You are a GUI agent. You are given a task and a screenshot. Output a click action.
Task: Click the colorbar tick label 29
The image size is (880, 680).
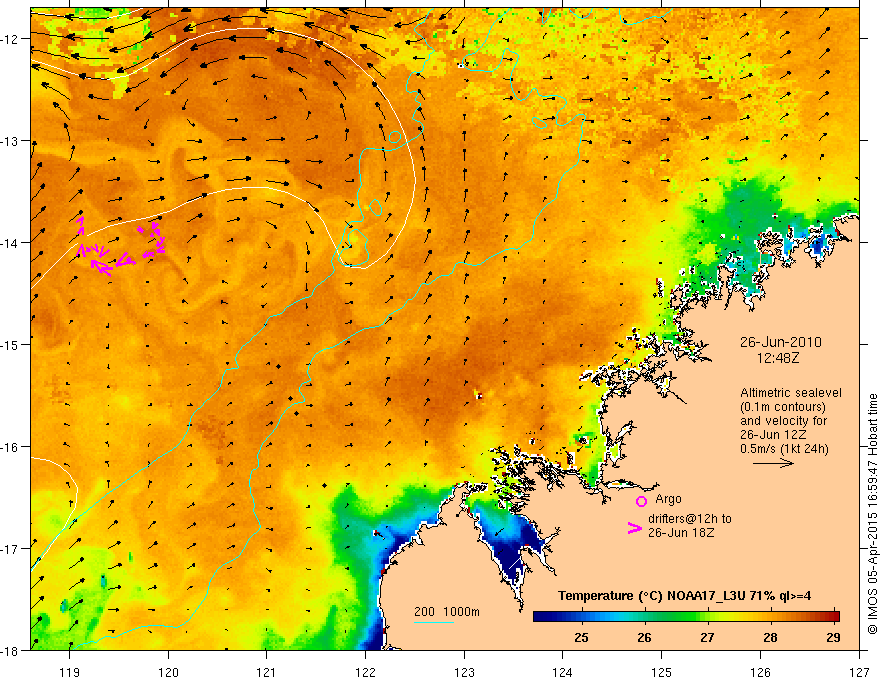833,637
